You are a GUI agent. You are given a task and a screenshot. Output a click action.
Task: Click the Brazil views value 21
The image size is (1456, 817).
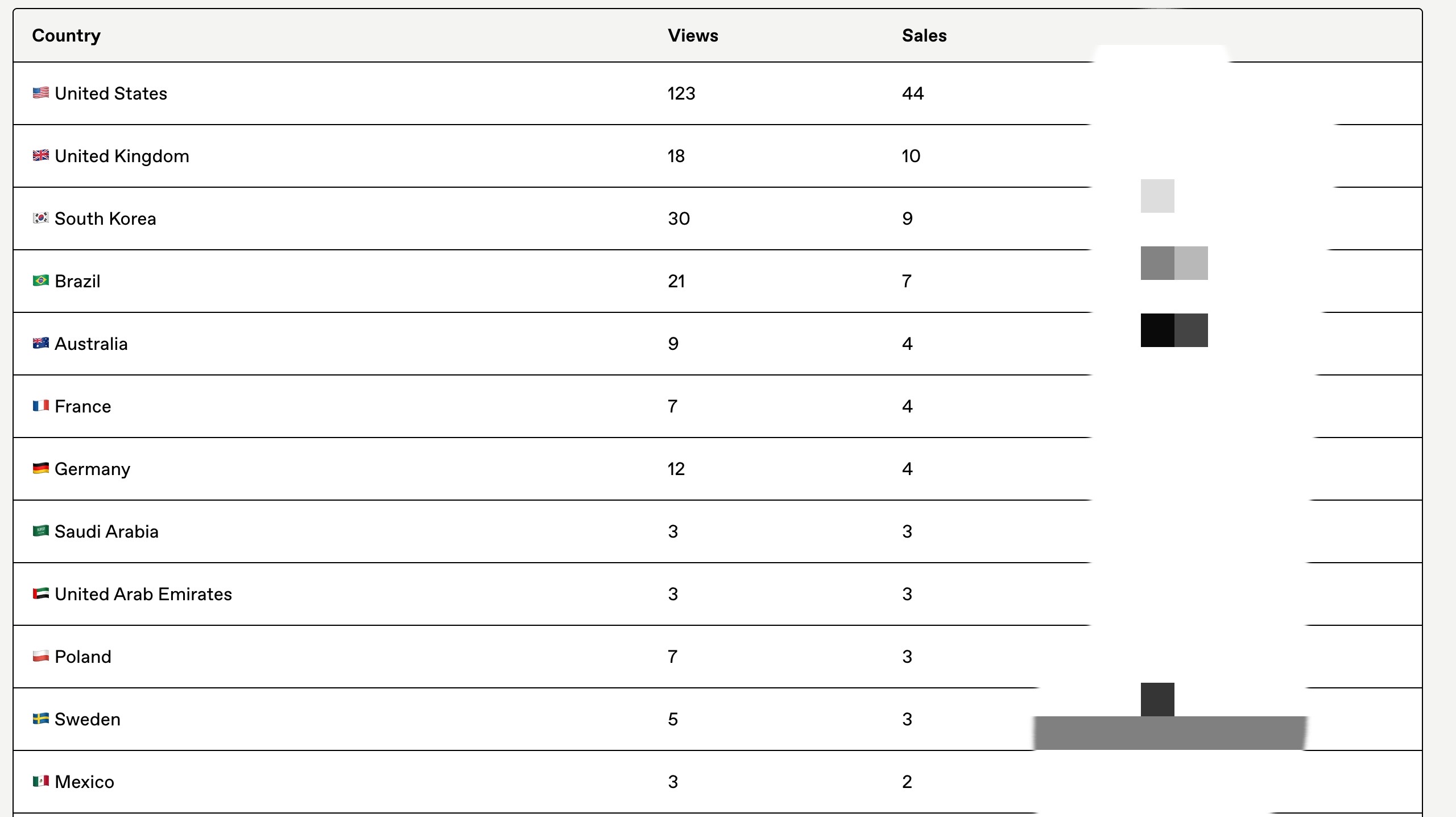coord(676,281)
